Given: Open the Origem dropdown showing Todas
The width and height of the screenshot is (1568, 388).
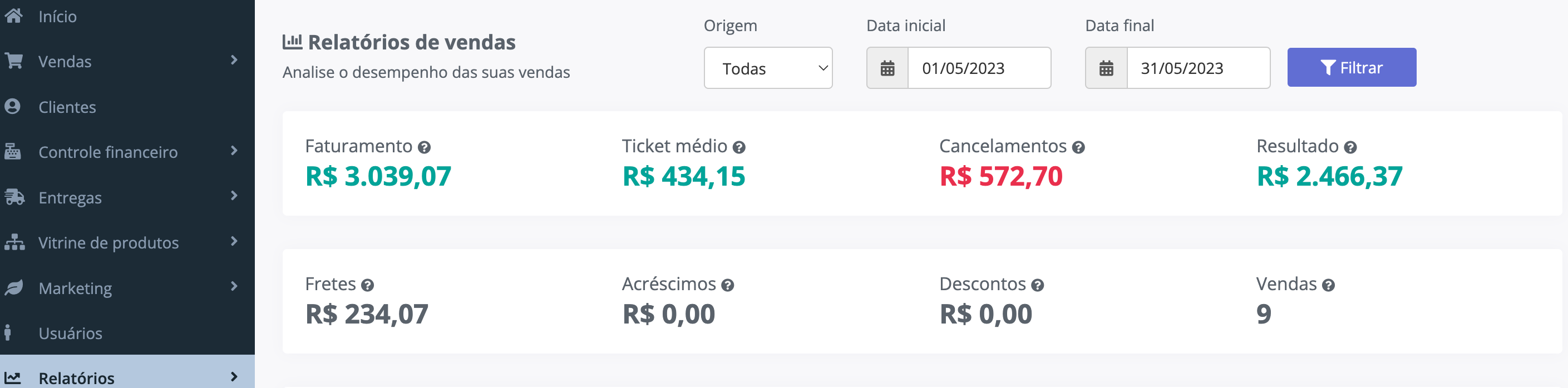Looking at the screenshot, I should click(768, 68).
